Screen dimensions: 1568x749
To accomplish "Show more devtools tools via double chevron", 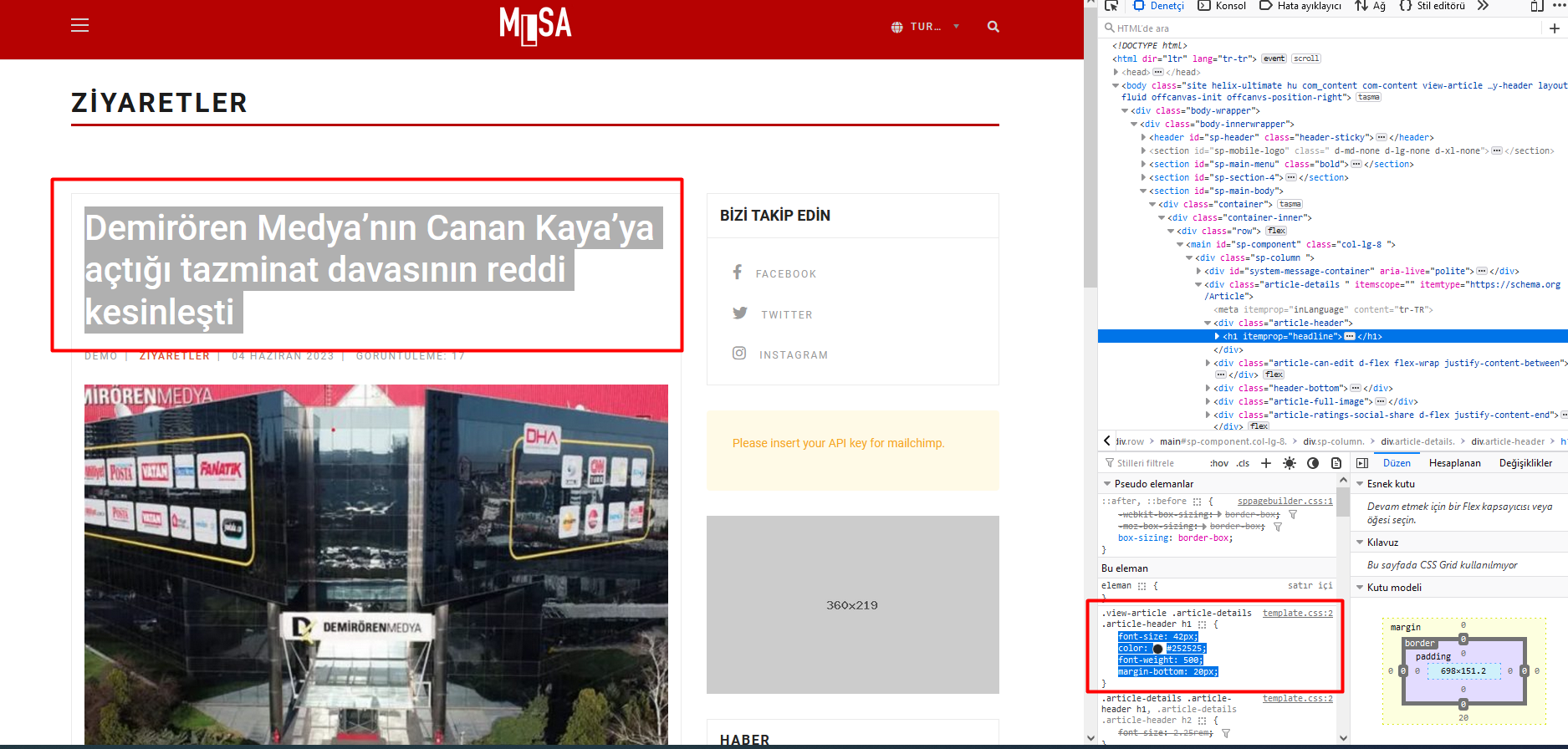I will tap(1483, 6).
